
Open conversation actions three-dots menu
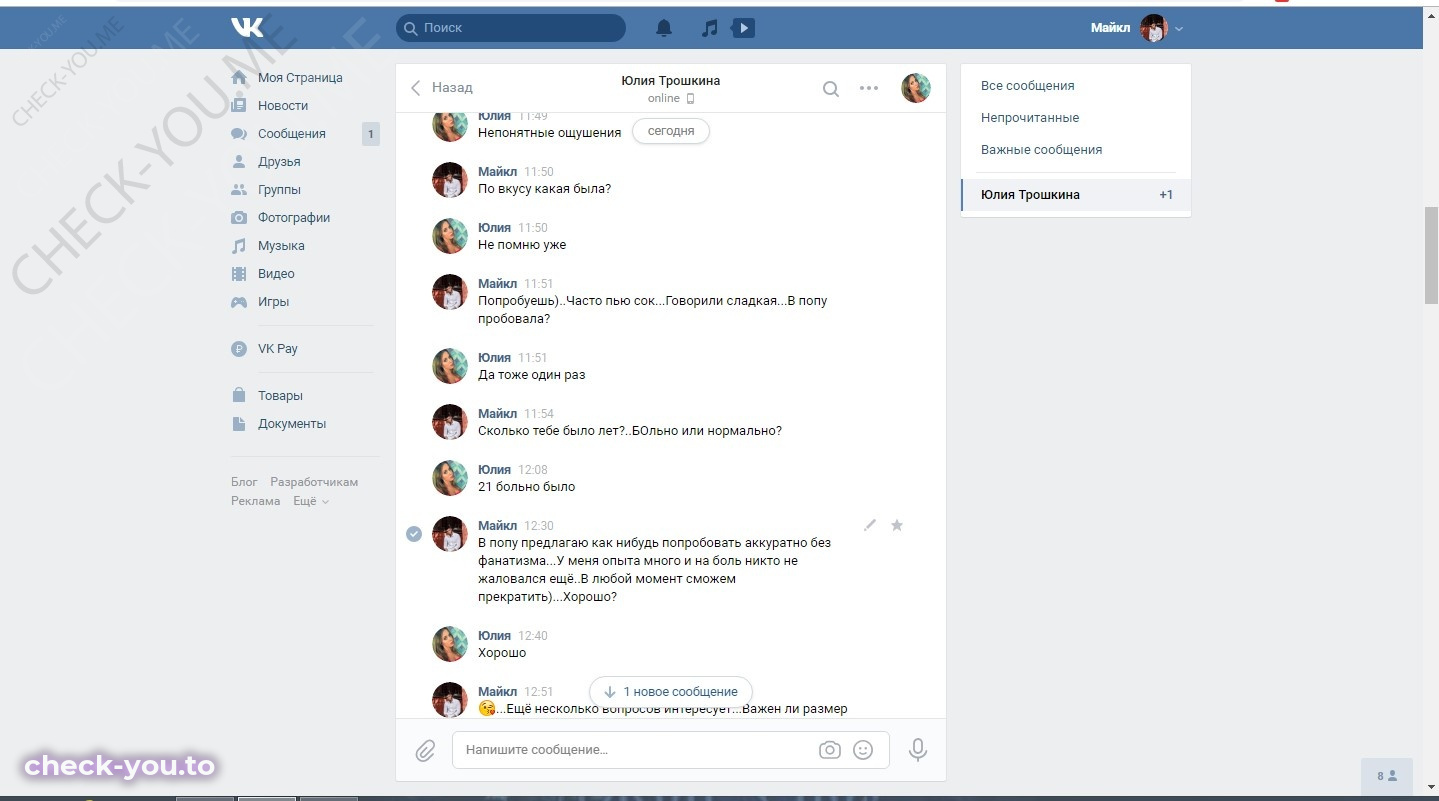pos(869,88)
